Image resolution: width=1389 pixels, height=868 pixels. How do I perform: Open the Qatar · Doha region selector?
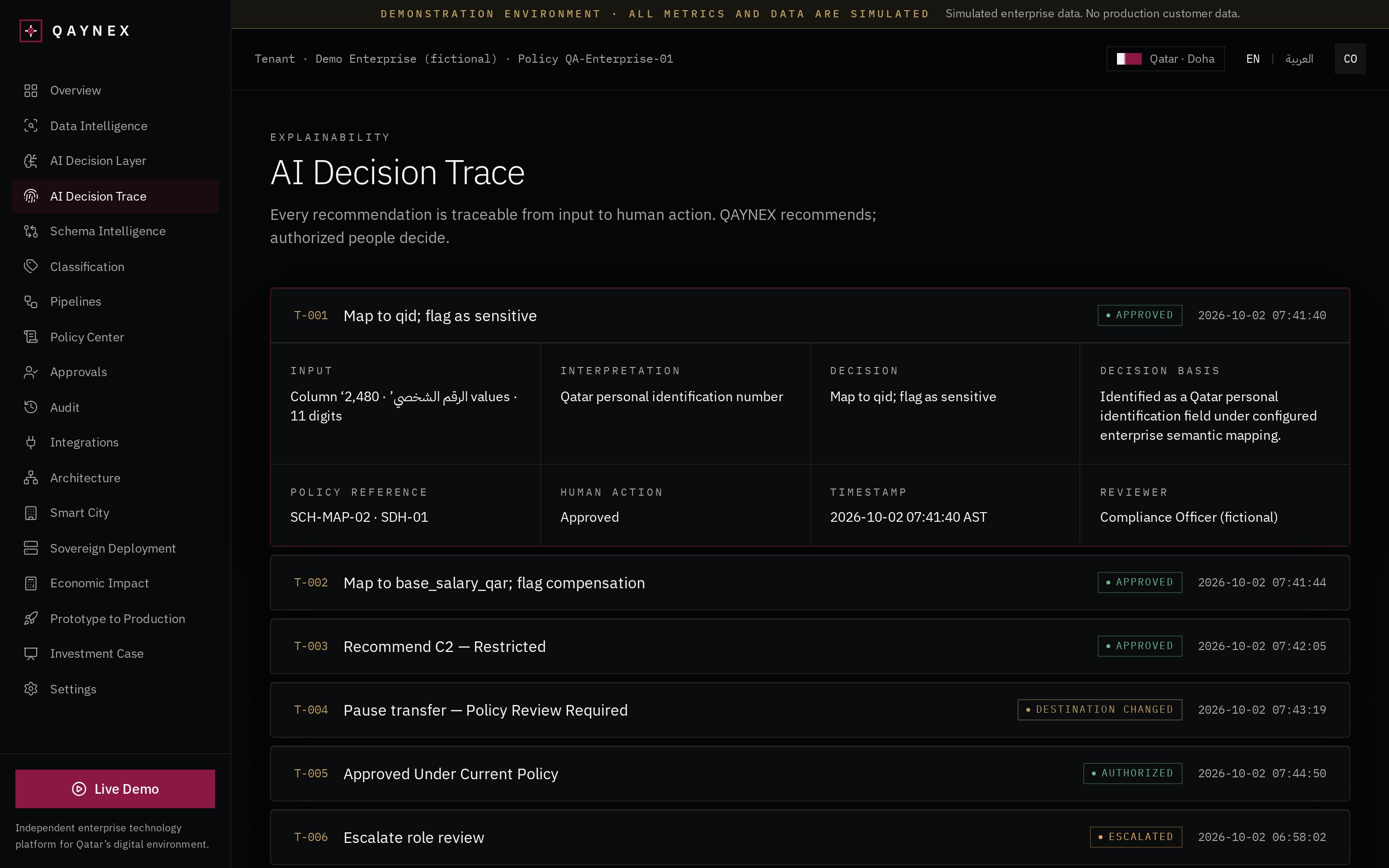[1165, 58]
